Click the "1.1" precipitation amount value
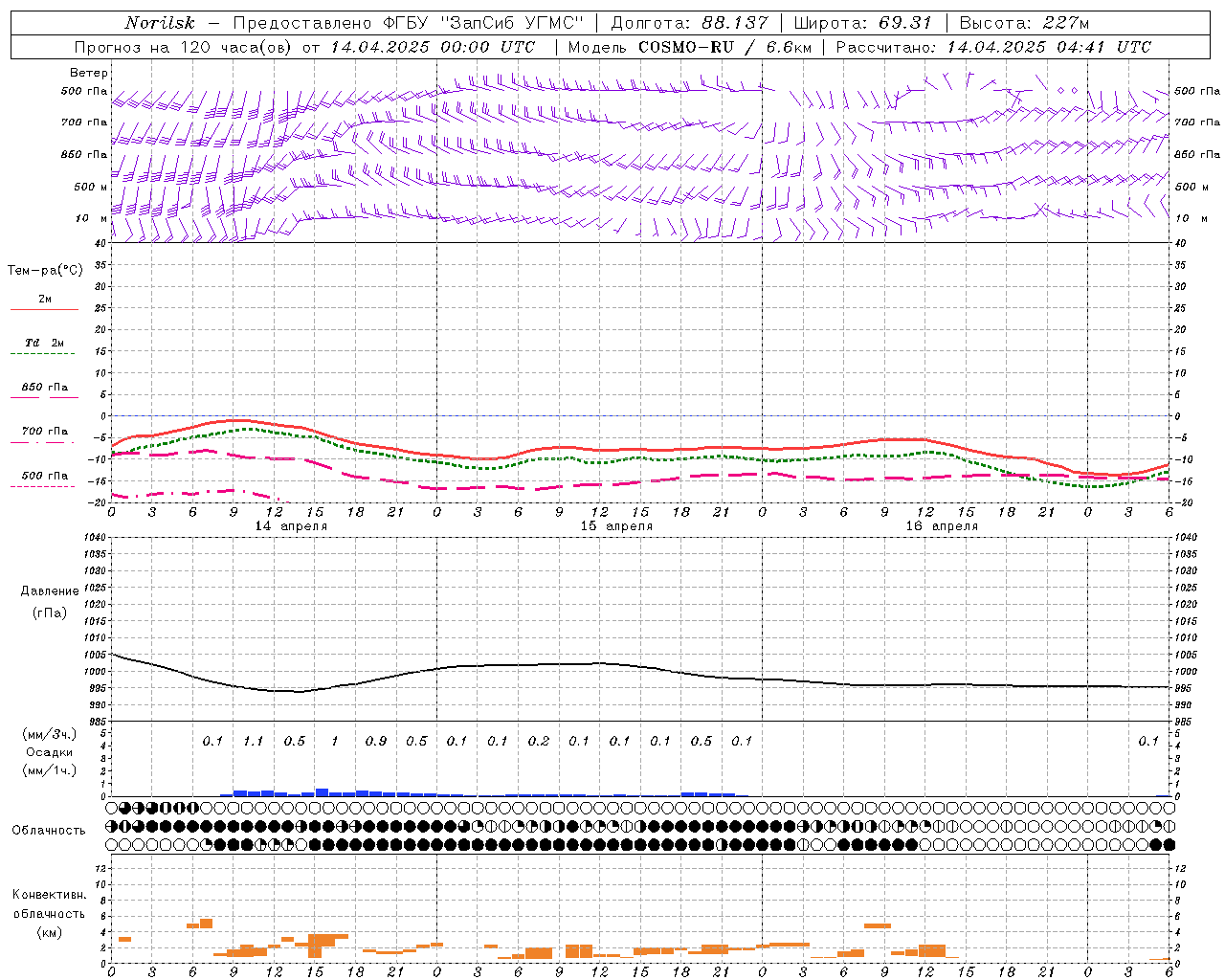The width and height of the screenshot is (1225, 980). [x=253, y=741]
